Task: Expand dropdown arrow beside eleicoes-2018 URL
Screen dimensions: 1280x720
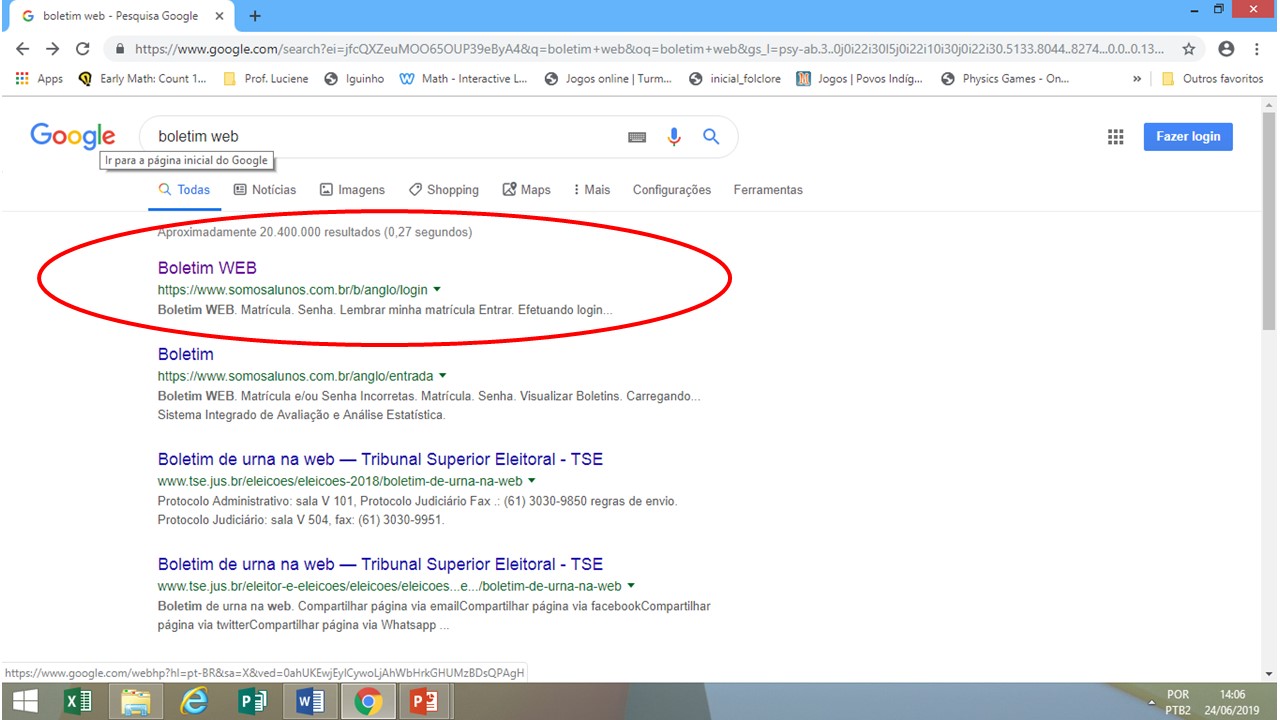Action: point(532,481)
